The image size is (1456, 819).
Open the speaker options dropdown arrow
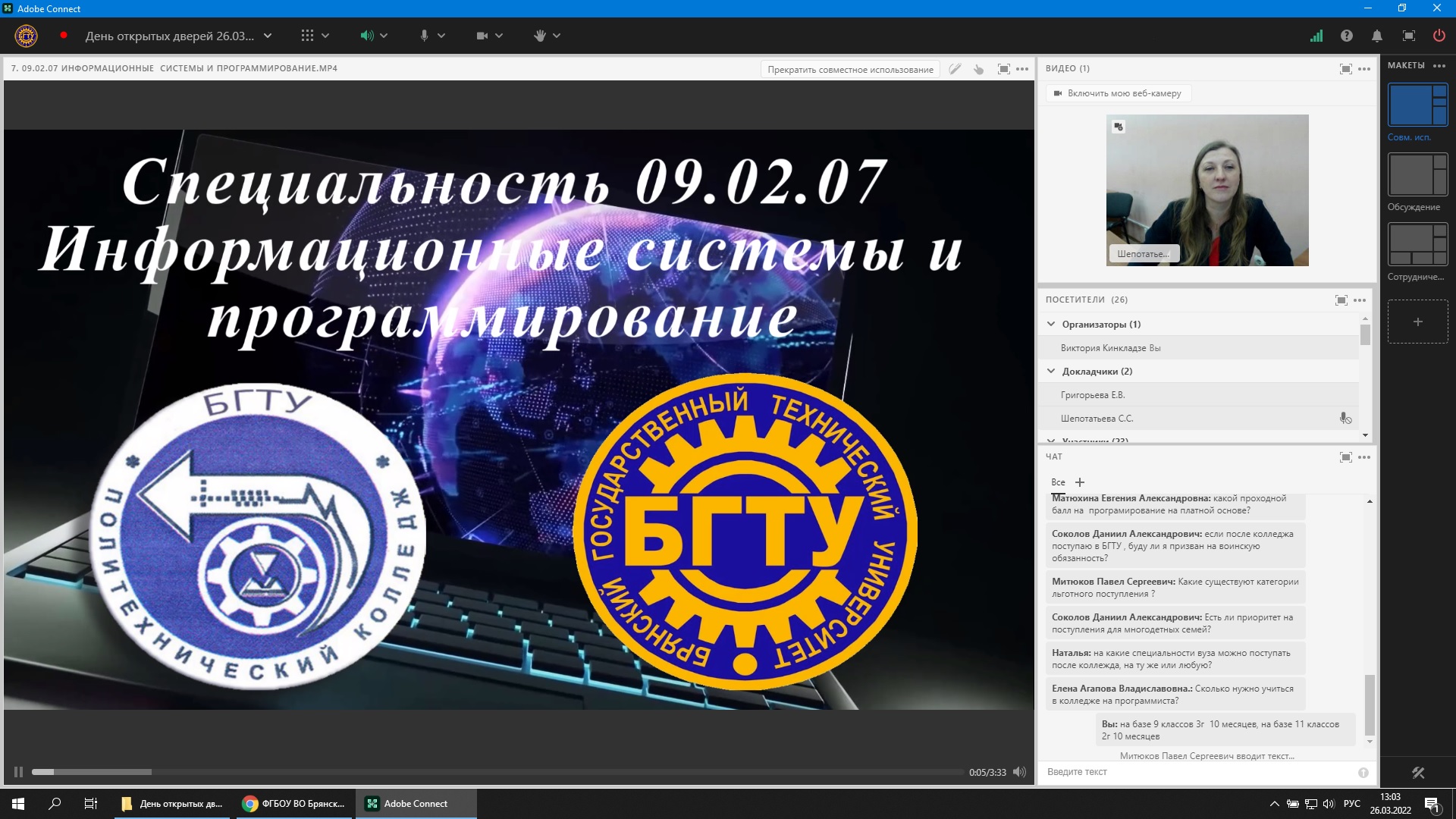pyautogui.click(x=384, y=36)
